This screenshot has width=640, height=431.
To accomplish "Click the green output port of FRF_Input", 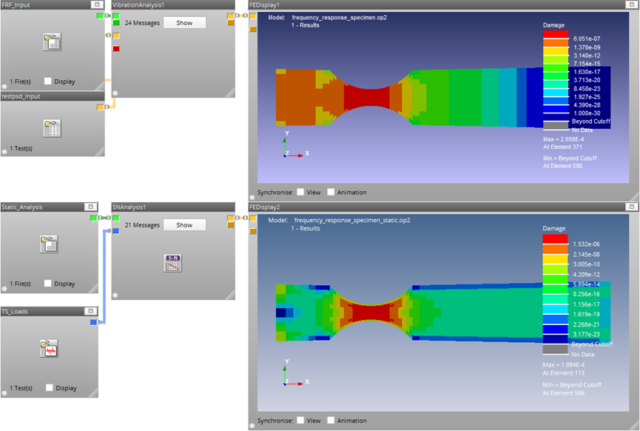I will (100, 16).
